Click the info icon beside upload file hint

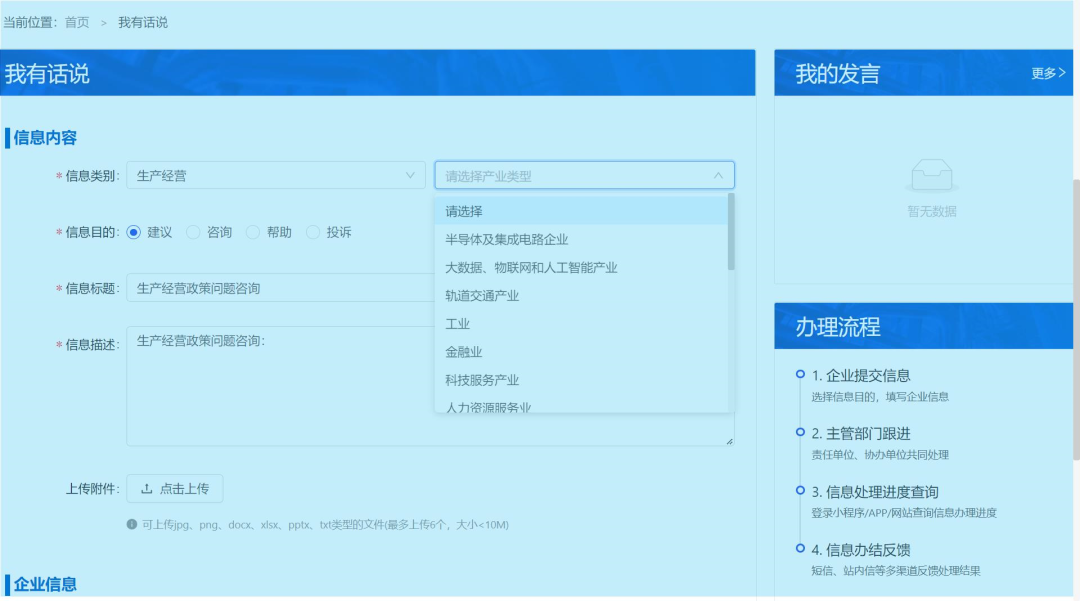pyautogui.click(x=132, y=524)
